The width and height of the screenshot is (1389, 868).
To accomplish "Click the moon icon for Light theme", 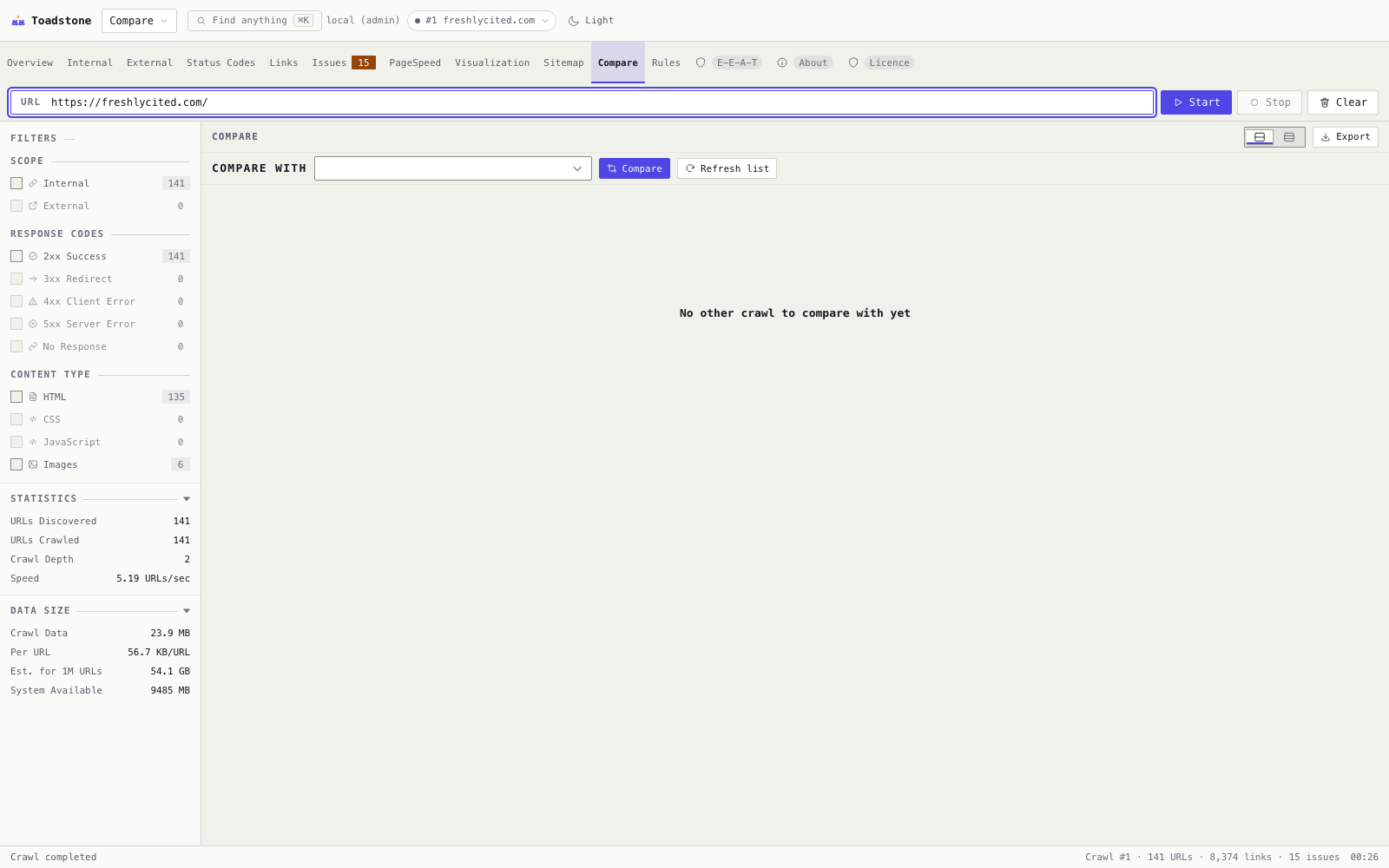I will click(574, 21).
